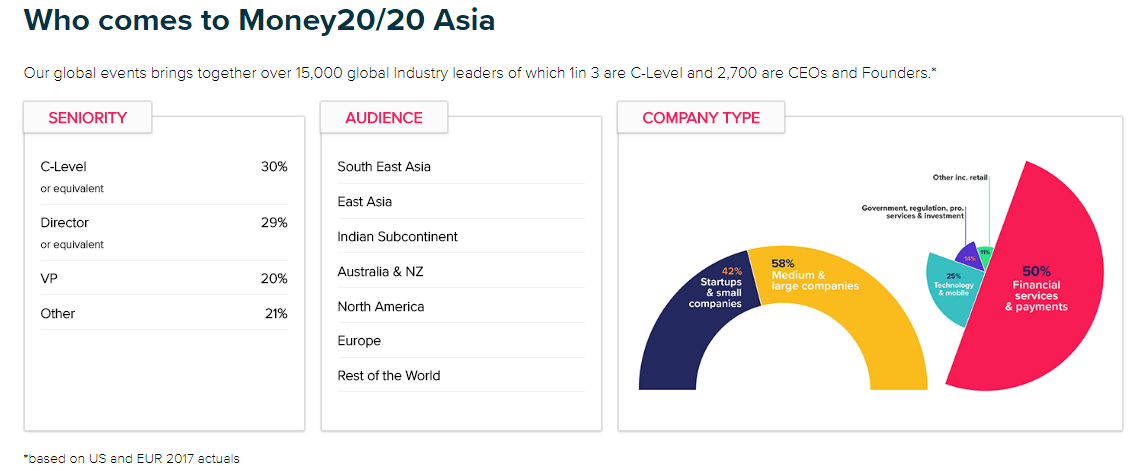
Task: Select the Australia & NZ audience row
Action: click(x=381, y=272)
